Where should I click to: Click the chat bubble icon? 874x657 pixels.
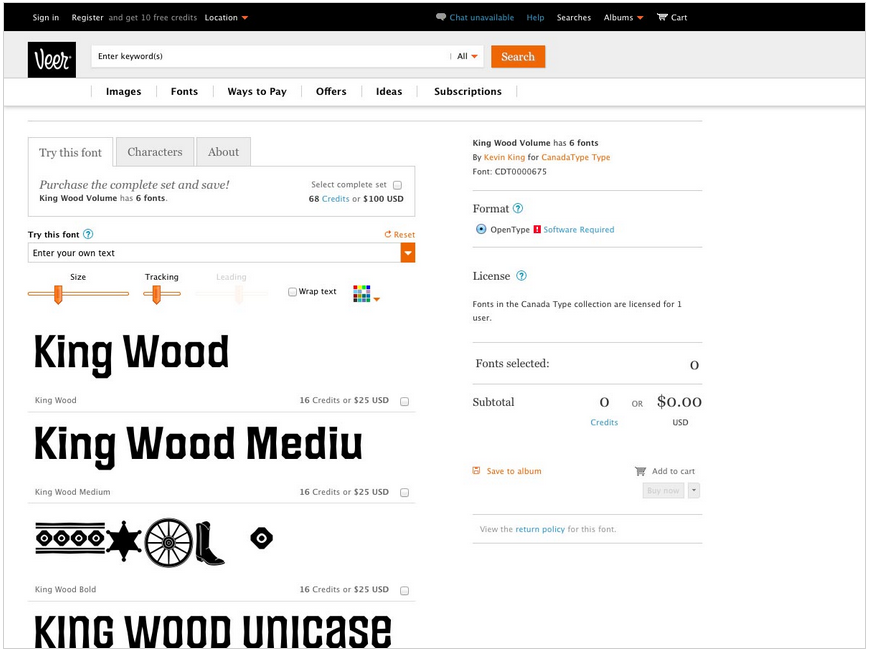(x=441, y=17)
